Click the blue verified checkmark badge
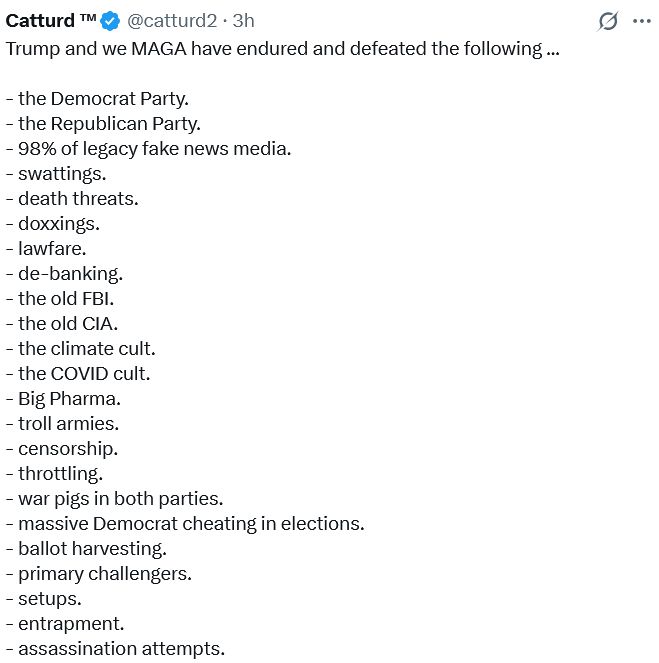 pos(110,21)
